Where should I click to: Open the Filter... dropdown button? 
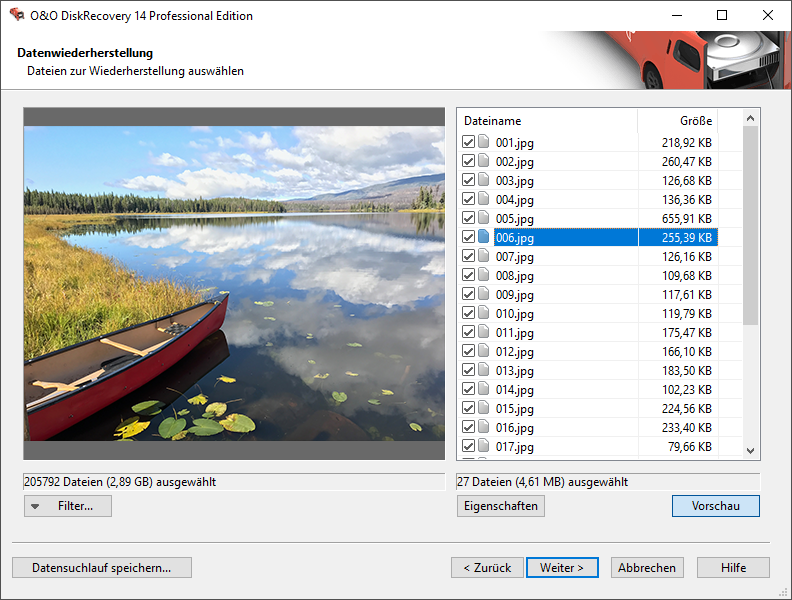pyautogui.click(x=68, y=506)
